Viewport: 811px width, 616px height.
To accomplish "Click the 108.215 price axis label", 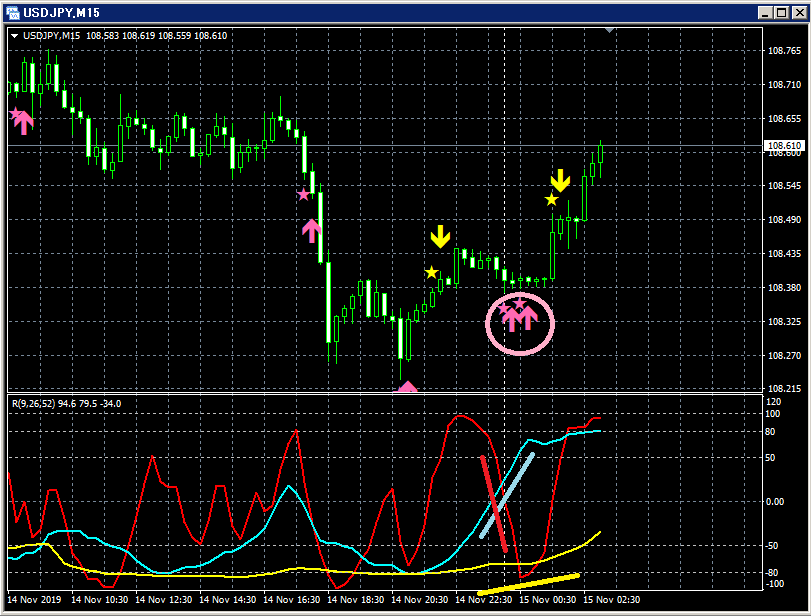I will coord(784,388).
